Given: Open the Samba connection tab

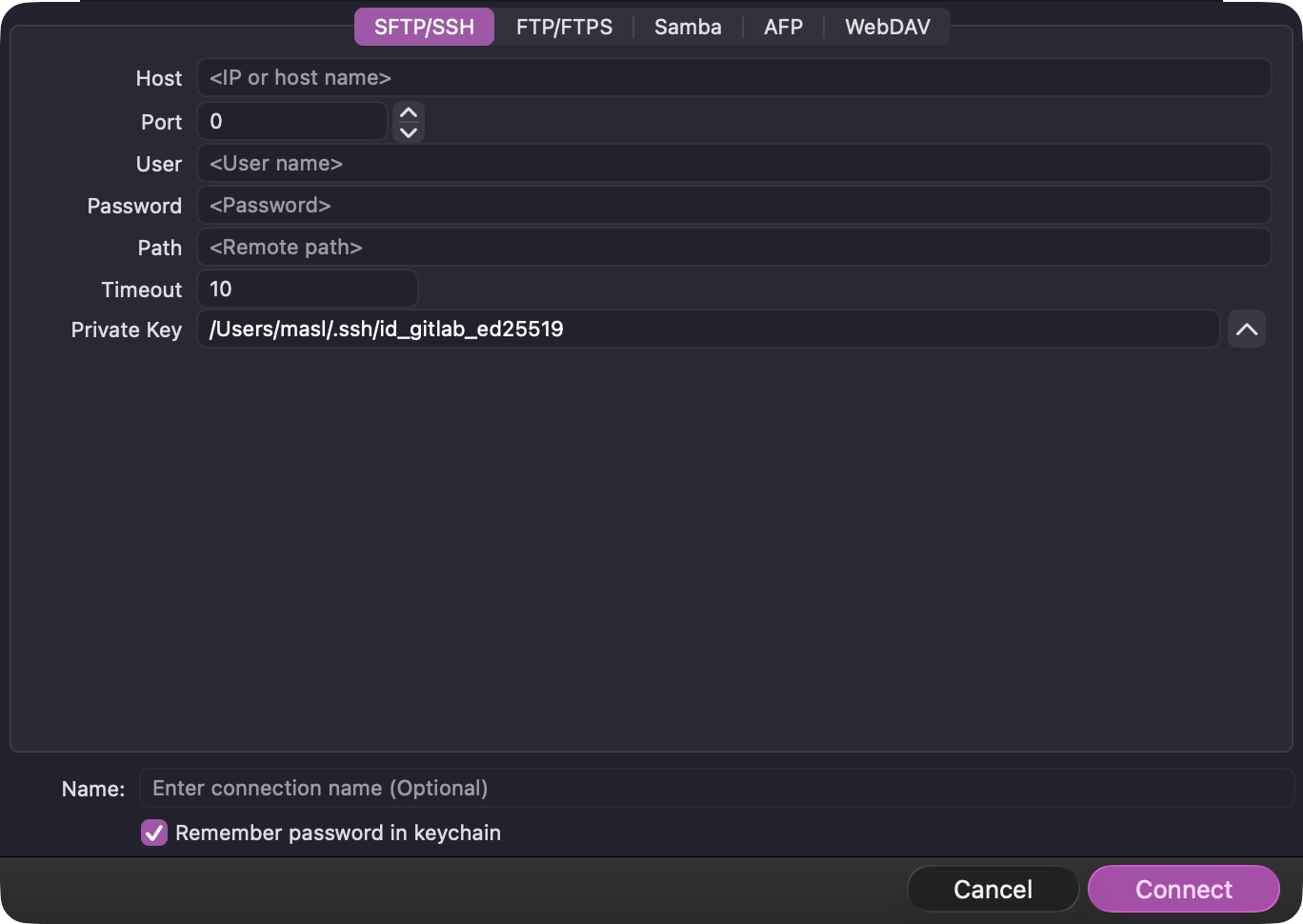Looking at the screenshot, I should pos(688,27).
